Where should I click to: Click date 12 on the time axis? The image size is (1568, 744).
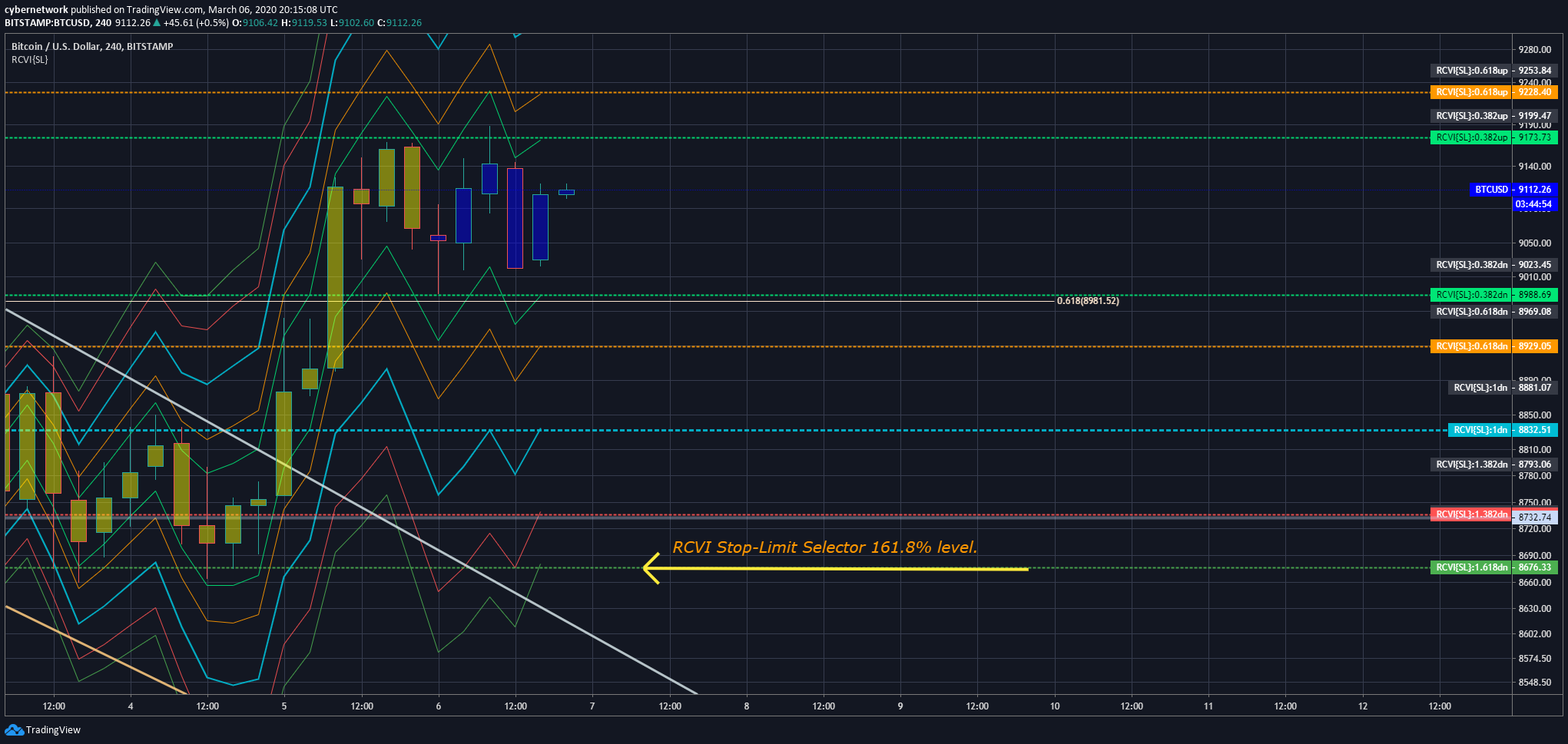tap(1363, 706)
